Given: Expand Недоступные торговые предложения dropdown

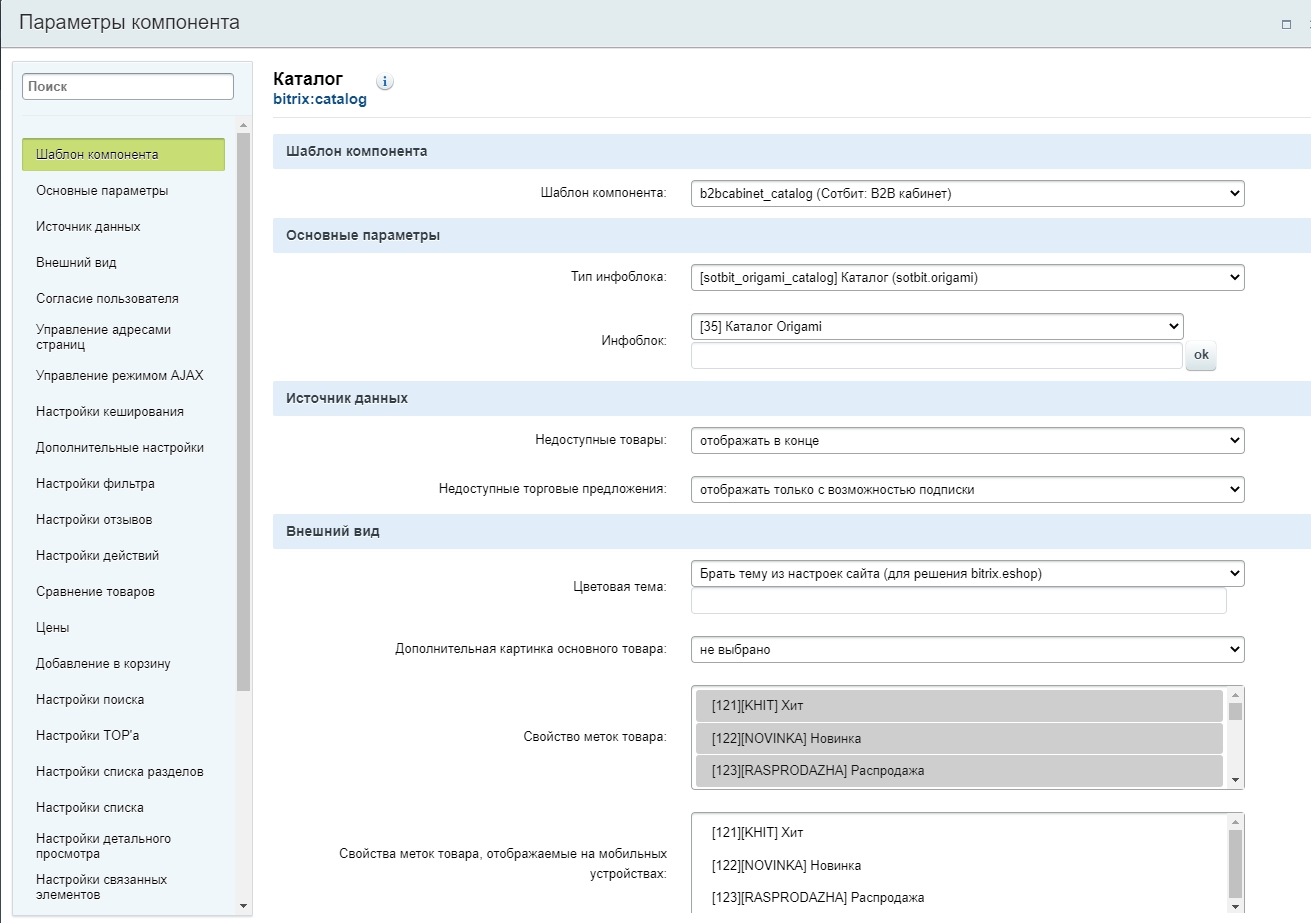Looking at the screenshot, I should [967, 490].
